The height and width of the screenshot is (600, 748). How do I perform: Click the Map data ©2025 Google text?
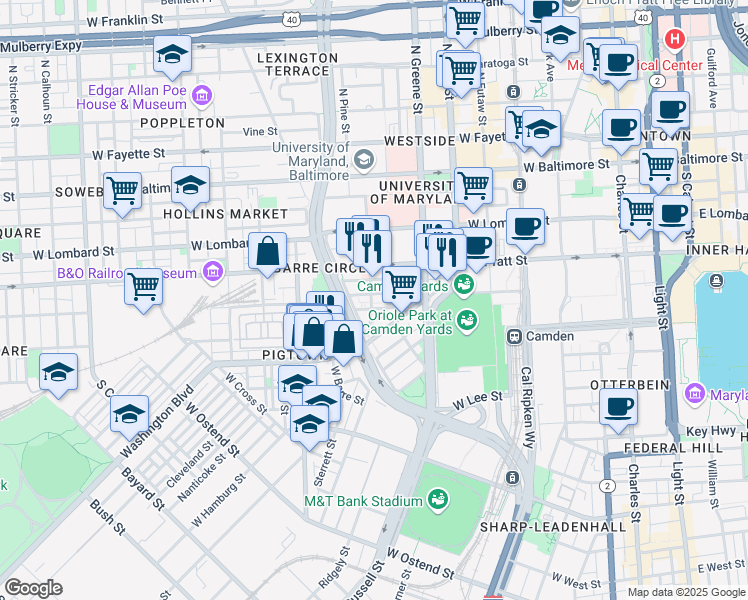tap(686, 592)
